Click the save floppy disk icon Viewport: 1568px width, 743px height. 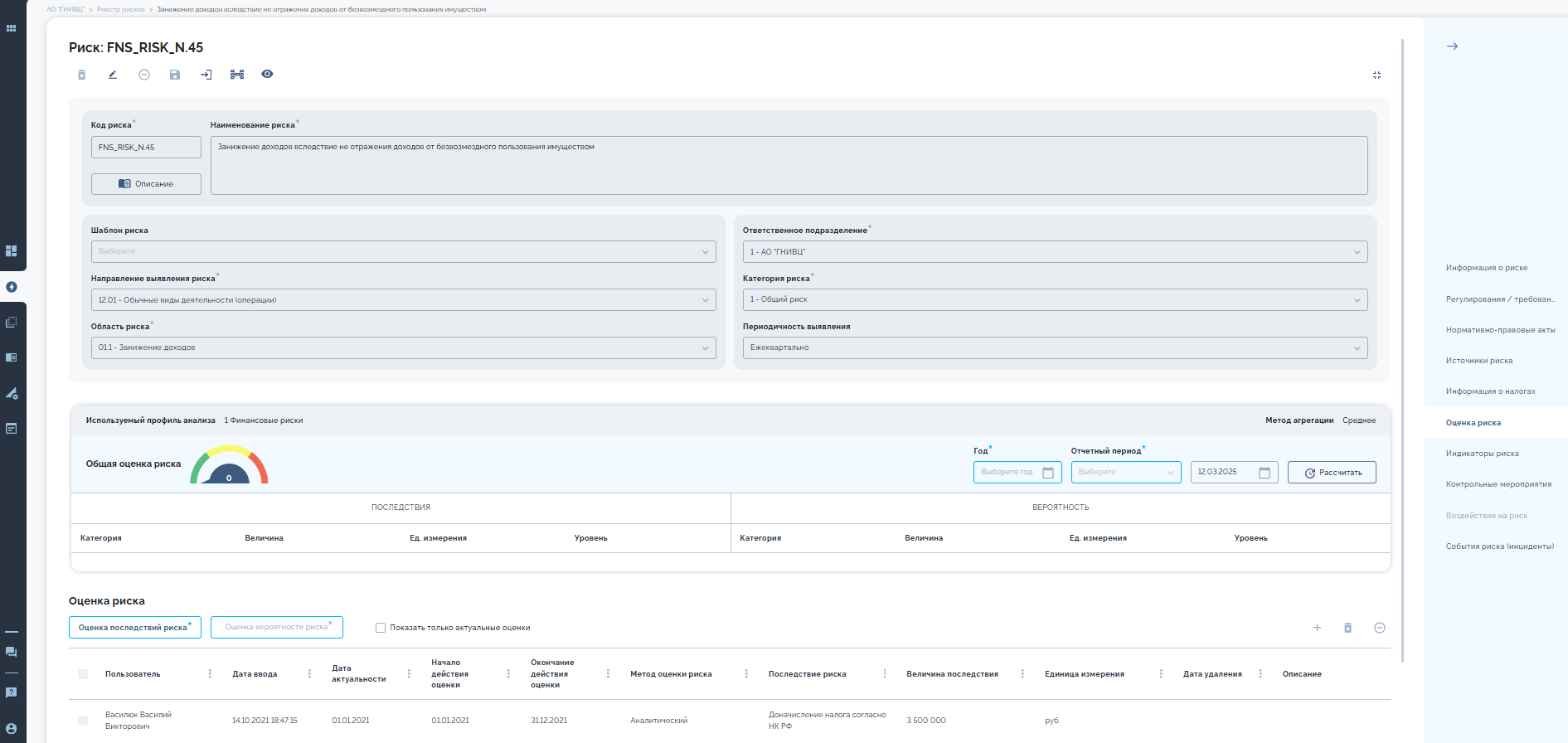coord(175,75)
